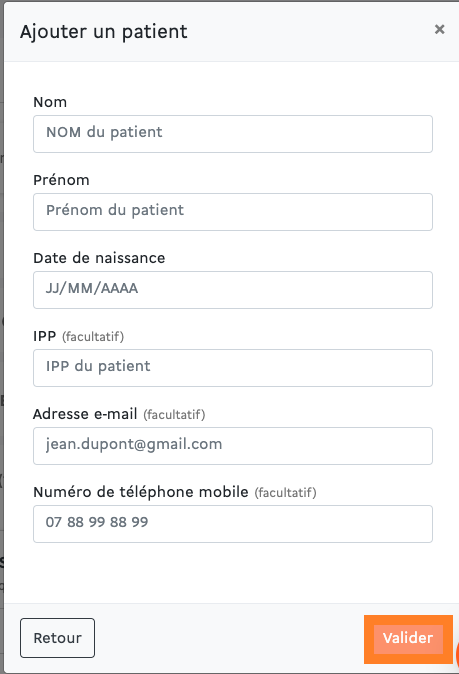This screenshot has height=674, width=459.
Task: Click the orange circle beside Valider
Action: coord(457,653)
